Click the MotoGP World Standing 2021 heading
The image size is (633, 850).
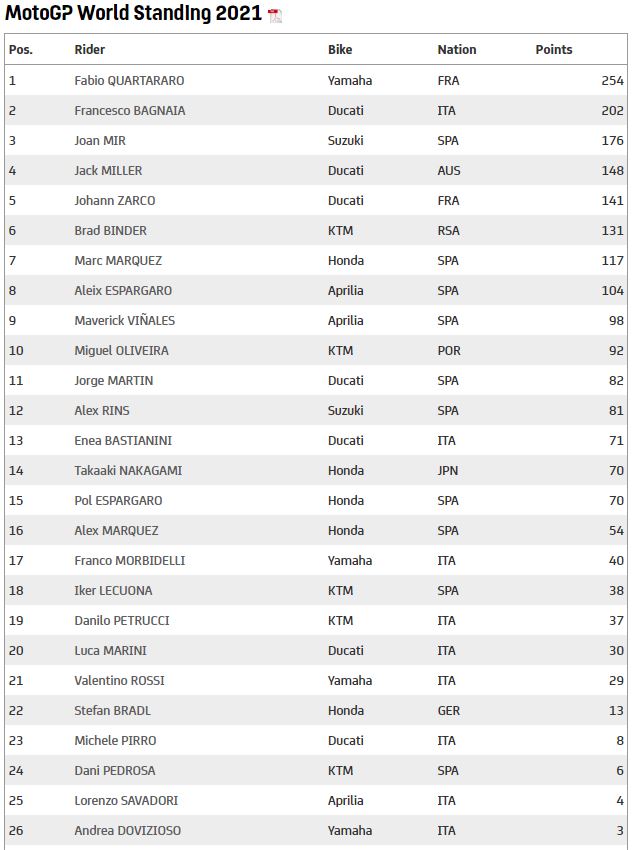pos(133,14)
